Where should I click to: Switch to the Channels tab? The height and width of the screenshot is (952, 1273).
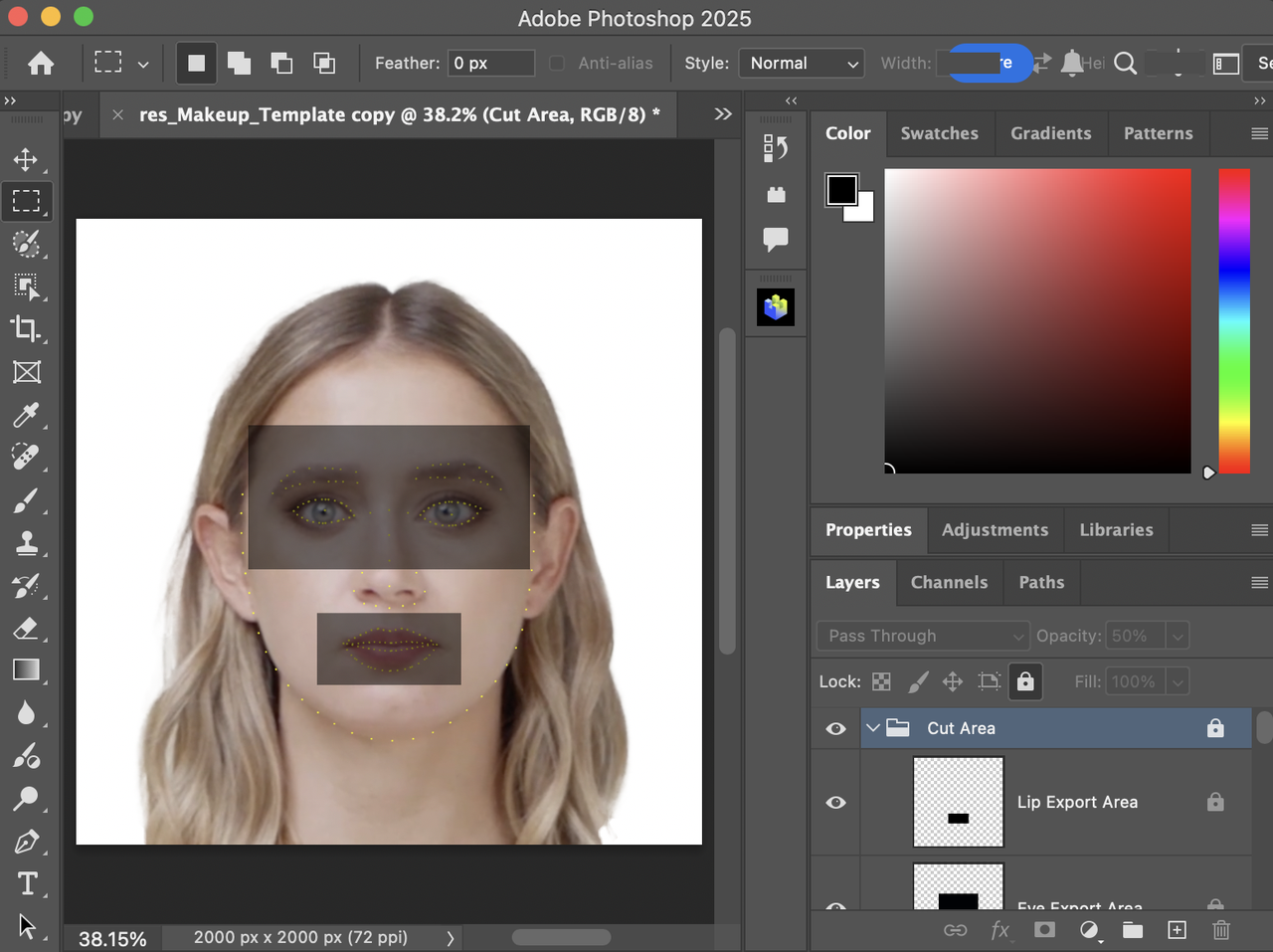click(x=950, y=583)
